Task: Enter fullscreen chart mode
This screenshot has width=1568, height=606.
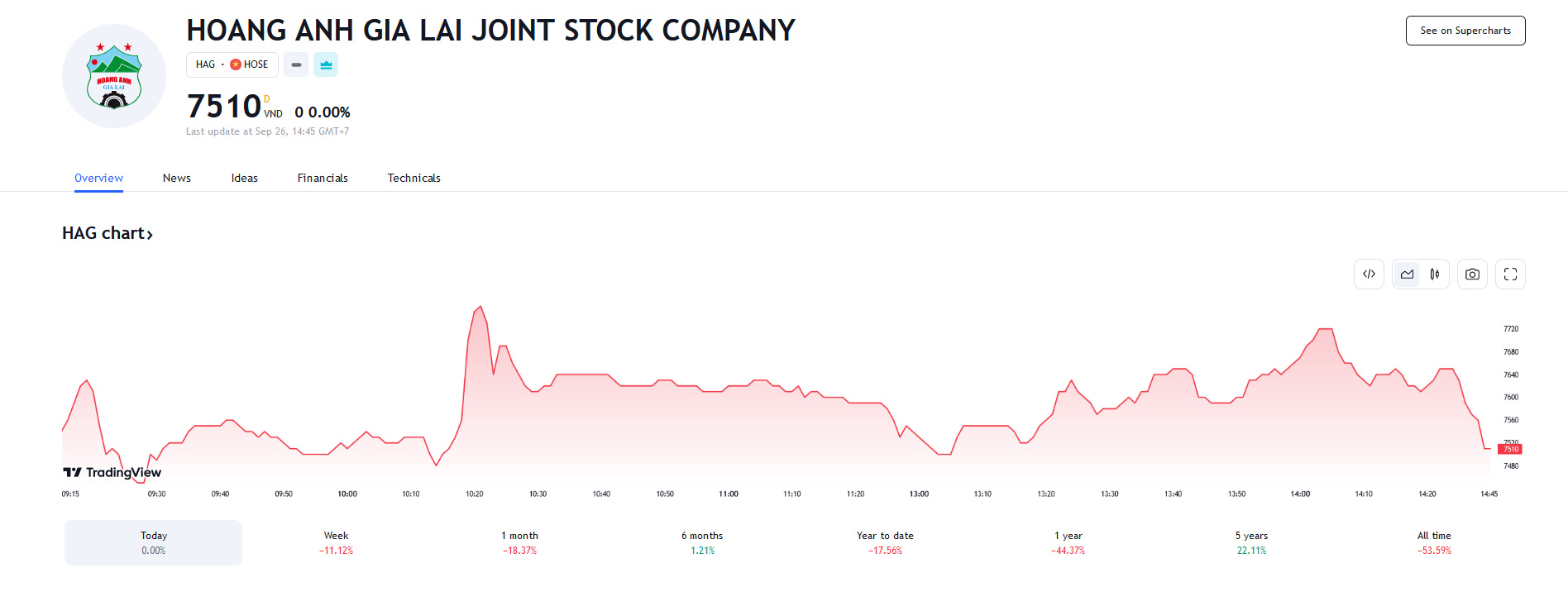Action: [1510, 274]
